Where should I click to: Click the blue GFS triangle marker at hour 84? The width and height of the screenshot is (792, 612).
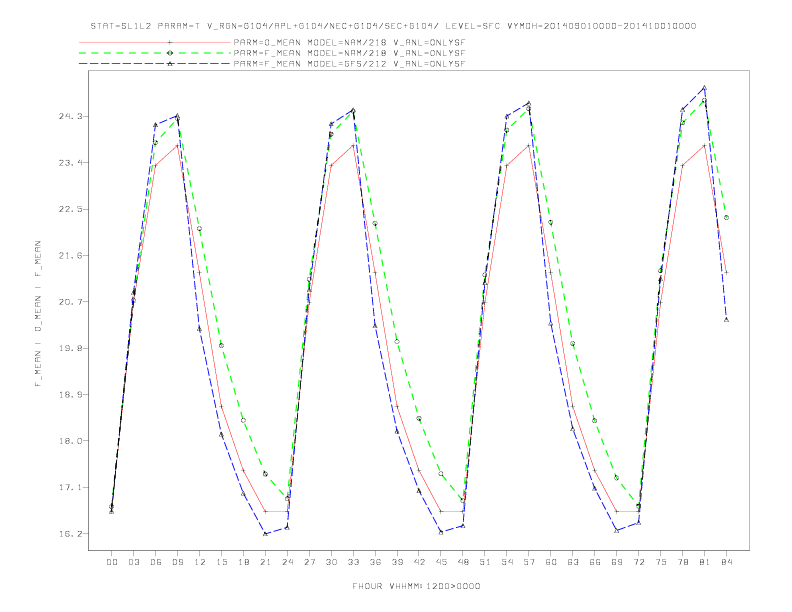pyautogui.click(x=726, y=320)
